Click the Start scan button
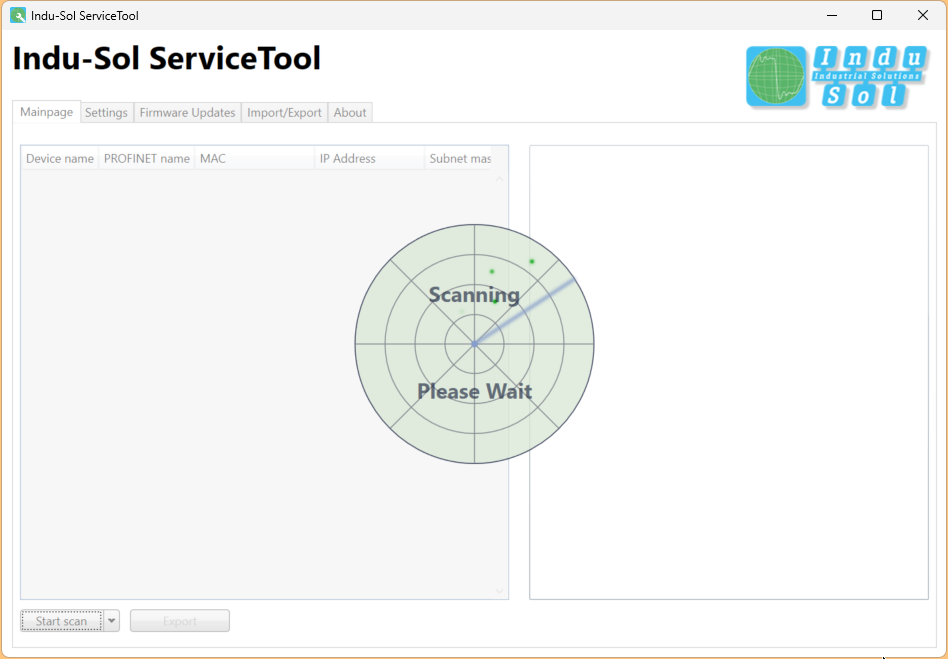948x659 pixels. (62, 621)
